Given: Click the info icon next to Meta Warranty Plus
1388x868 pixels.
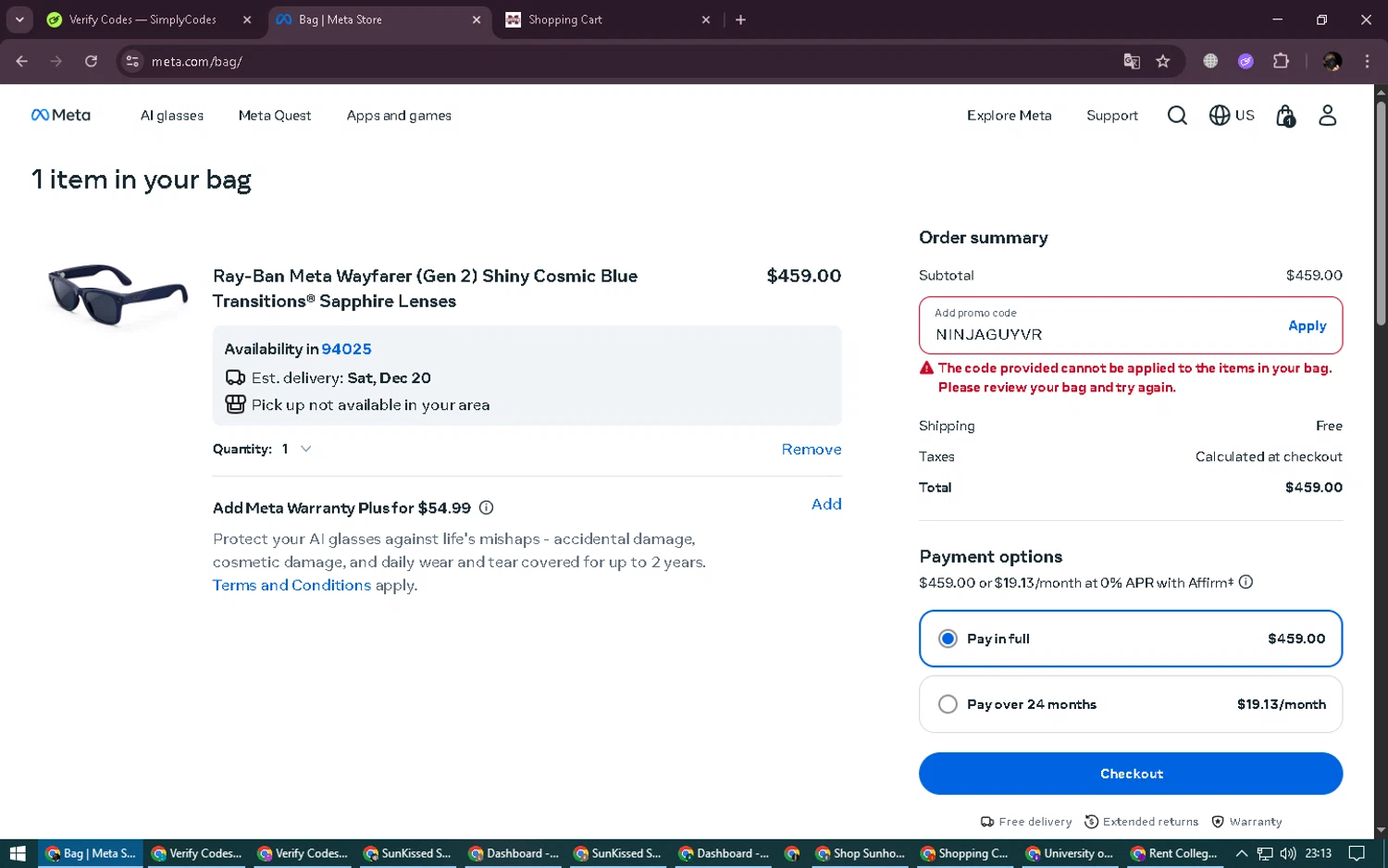Looking at the screenshot, I should click(487, 508).
